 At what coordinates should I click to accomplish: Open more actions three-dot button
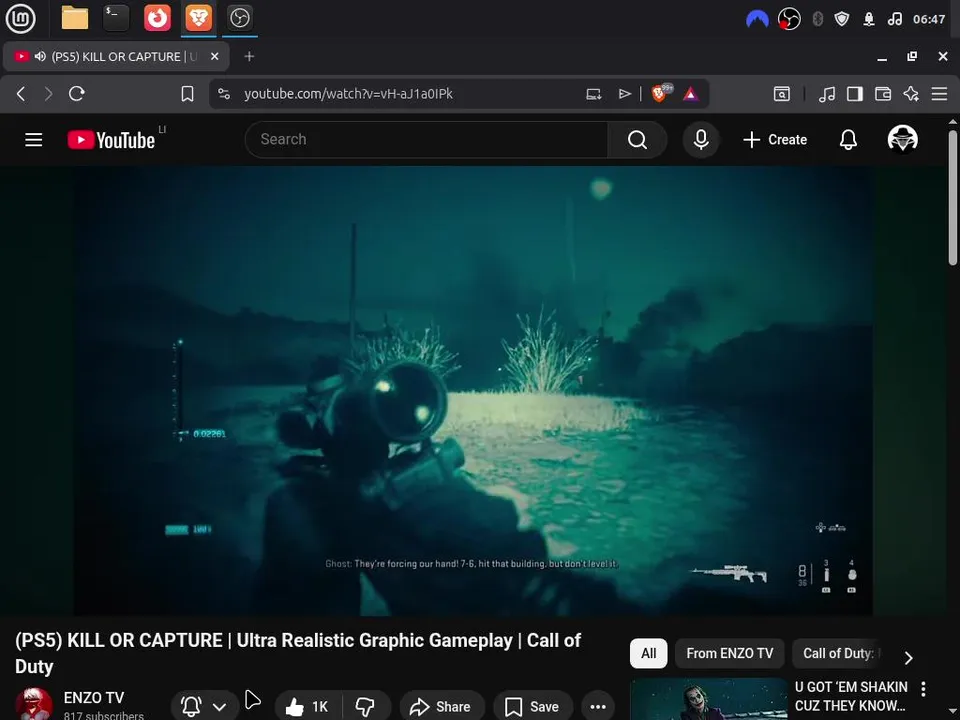[x=598, y=707]
